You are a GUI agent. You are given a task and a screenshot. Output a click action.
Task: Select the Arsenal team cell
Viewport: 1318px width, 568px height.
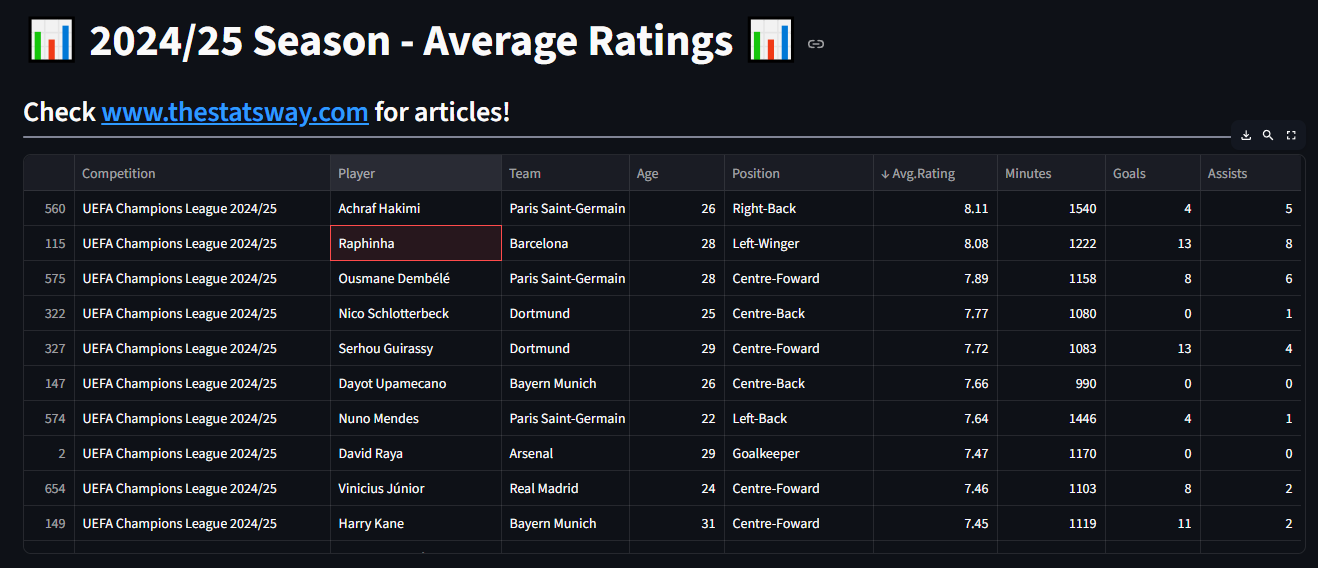click(x=565, y=453)
